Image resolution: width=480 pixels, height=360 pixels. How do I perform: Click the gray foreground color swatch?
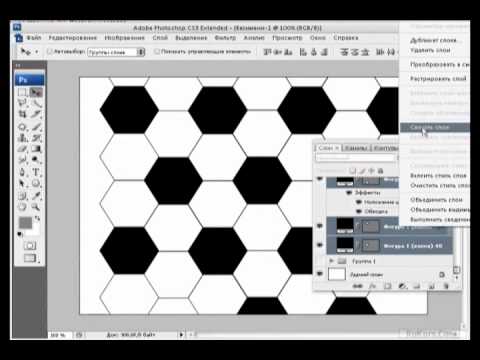(25, 222)
